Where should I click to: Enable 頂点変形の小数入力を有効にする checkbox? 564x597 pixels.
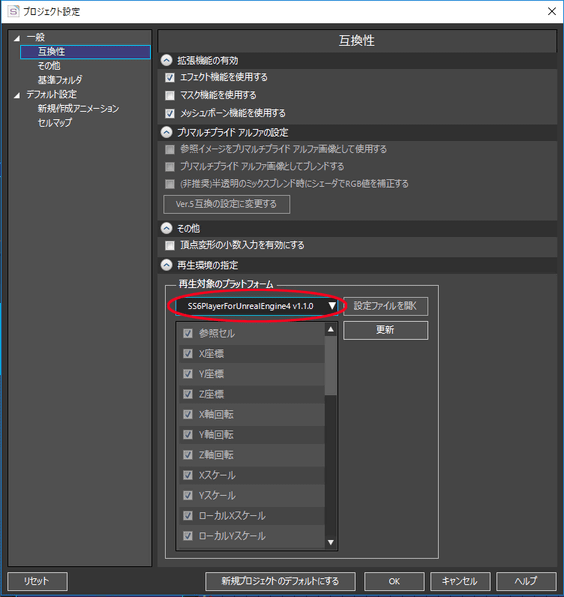[170, 245]
